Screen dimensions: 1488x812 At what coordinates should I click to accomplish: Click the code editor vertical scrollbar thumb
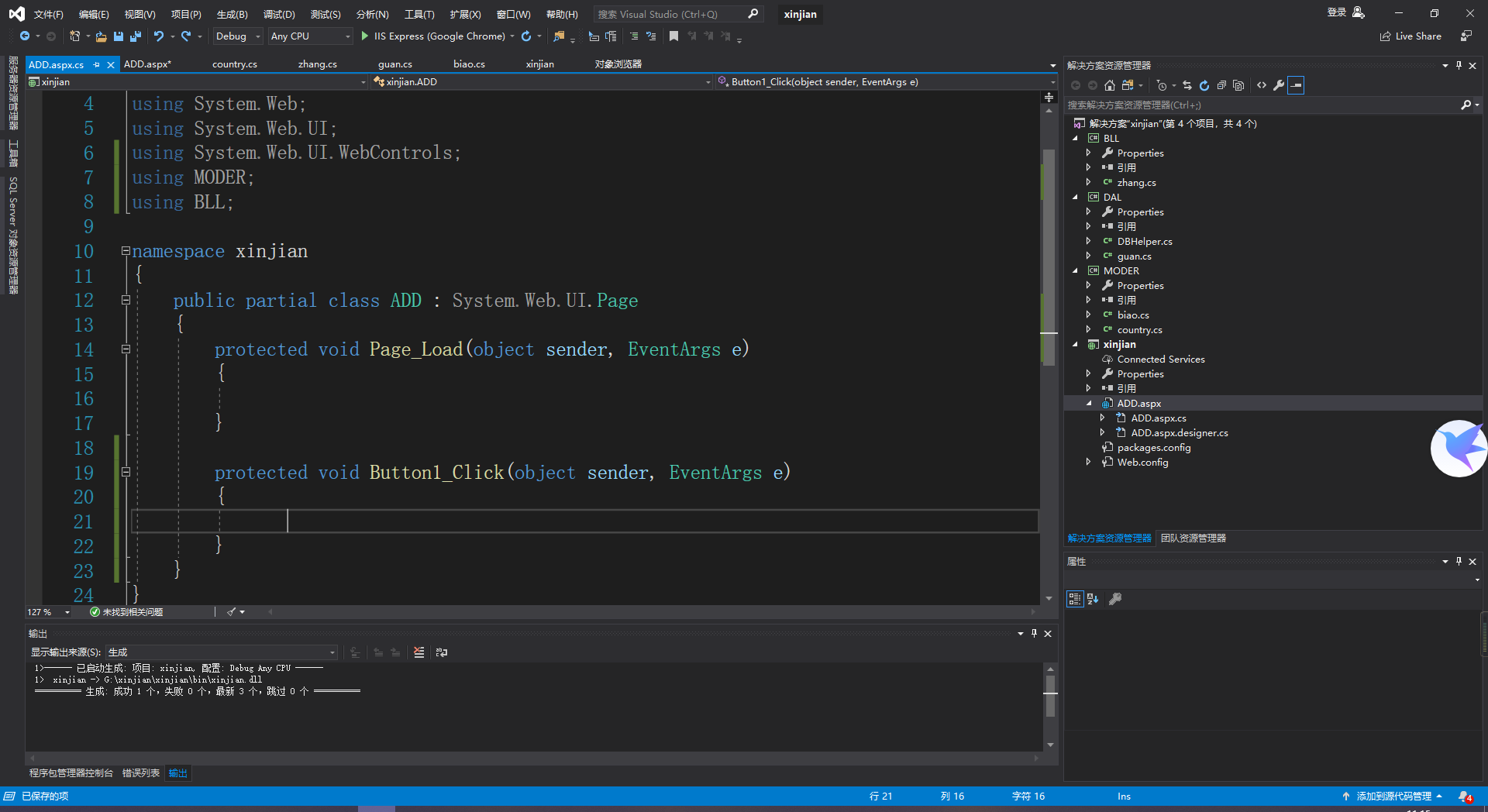[x=1049, y=256]
